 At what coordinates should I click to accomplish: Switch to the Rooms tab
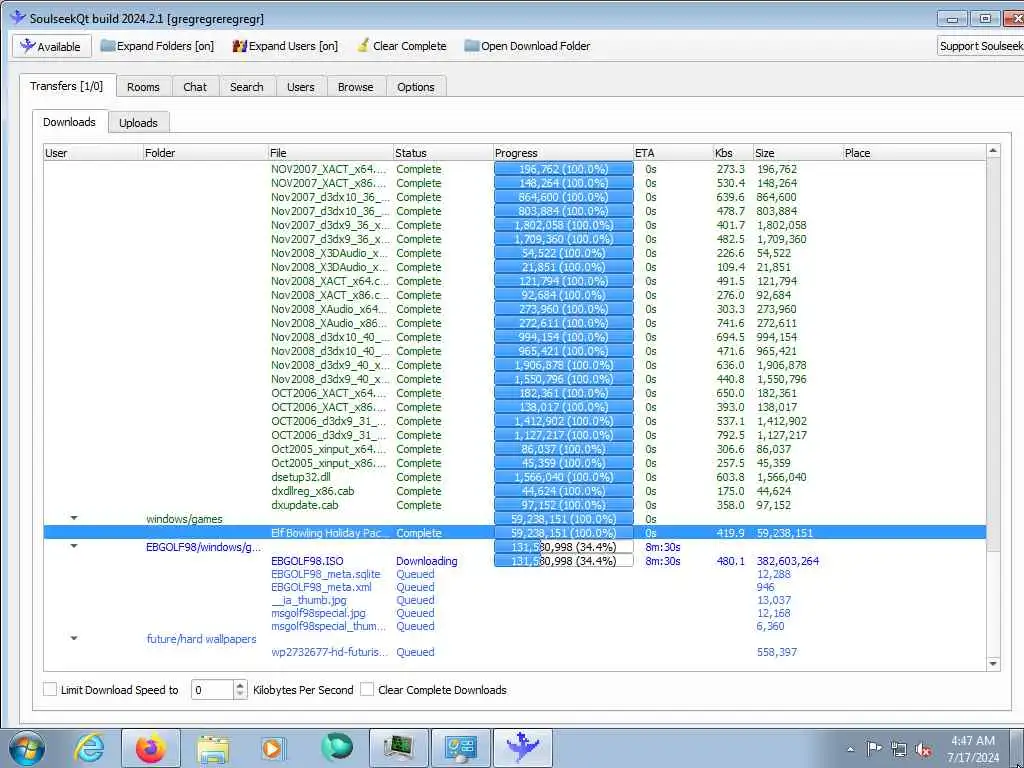(x=144, y=87)
